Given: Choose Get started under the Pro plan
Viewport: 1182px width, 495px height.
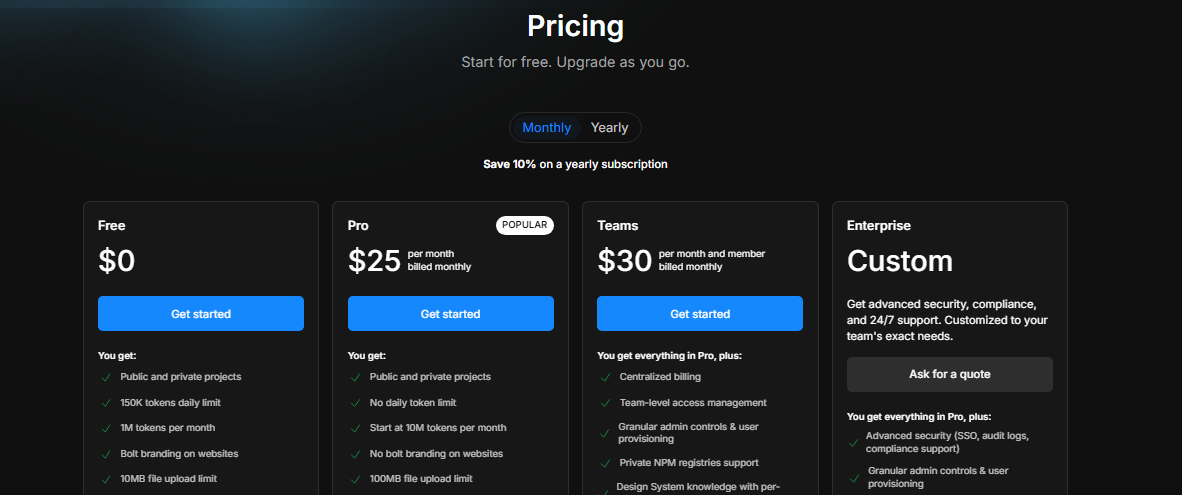Looking at the screenshot, I should [x=450, y=314].
